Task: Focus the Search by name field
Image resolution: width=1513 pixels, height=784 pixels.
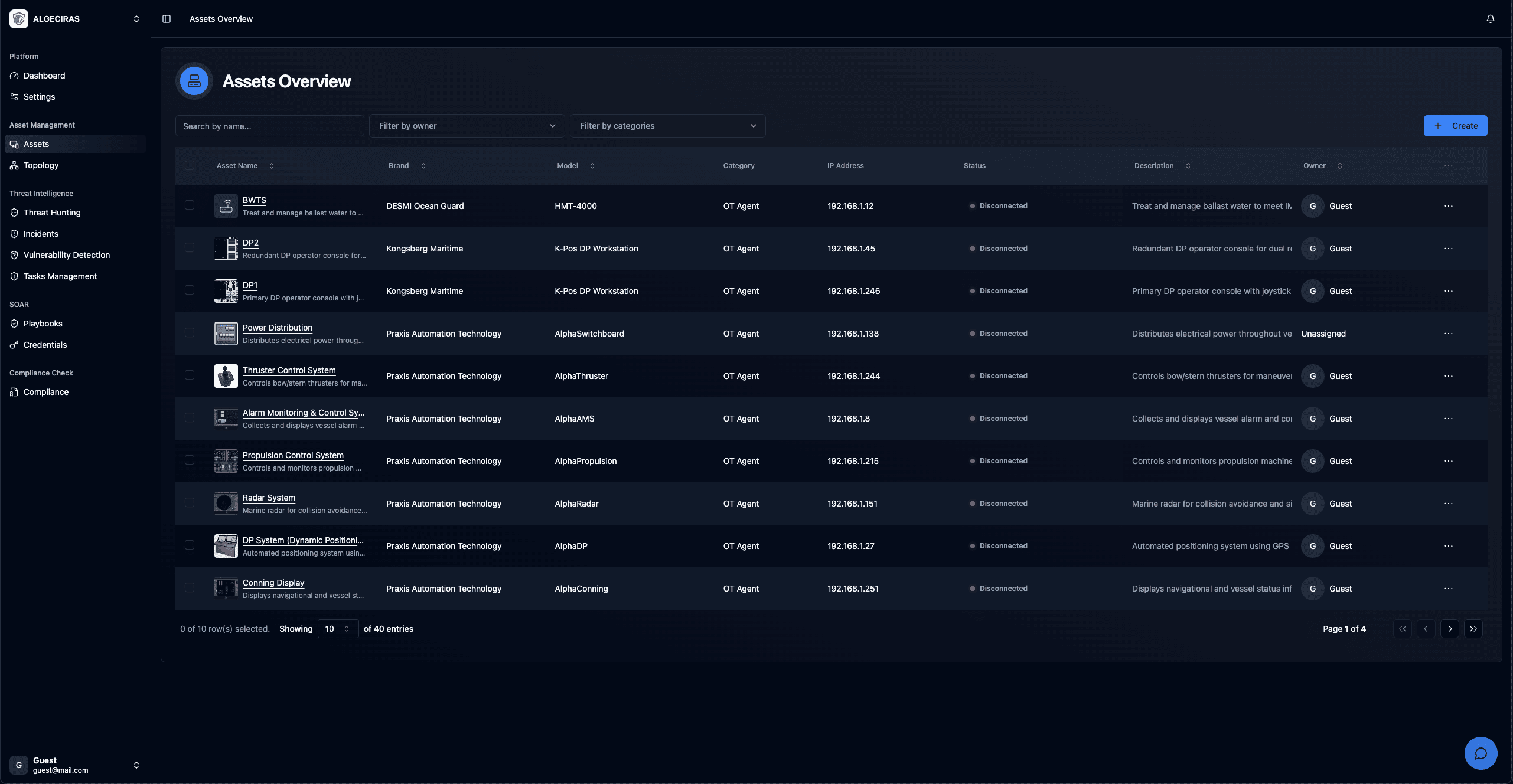Action: pos(269,126)
